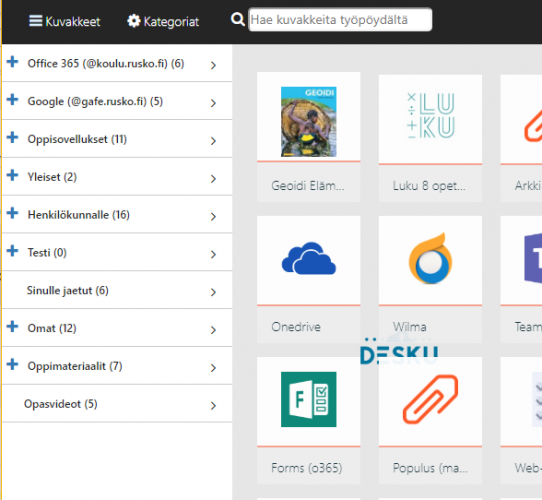Image resolution: width=542 pixels, height=500 pixels.
Task: Select 'Henkilökunnalle (16)' category text
Action: (x=79, y=215)
